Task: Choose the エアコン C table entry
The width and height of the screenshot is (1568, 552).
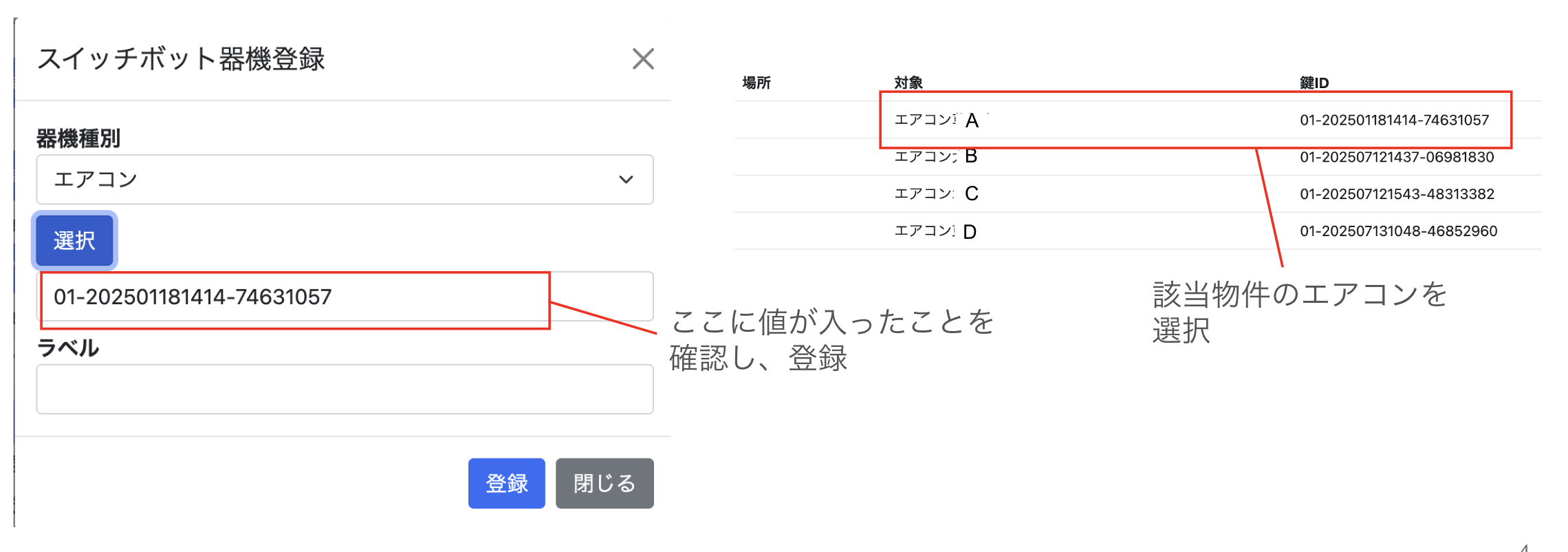Action: [935, 194]
